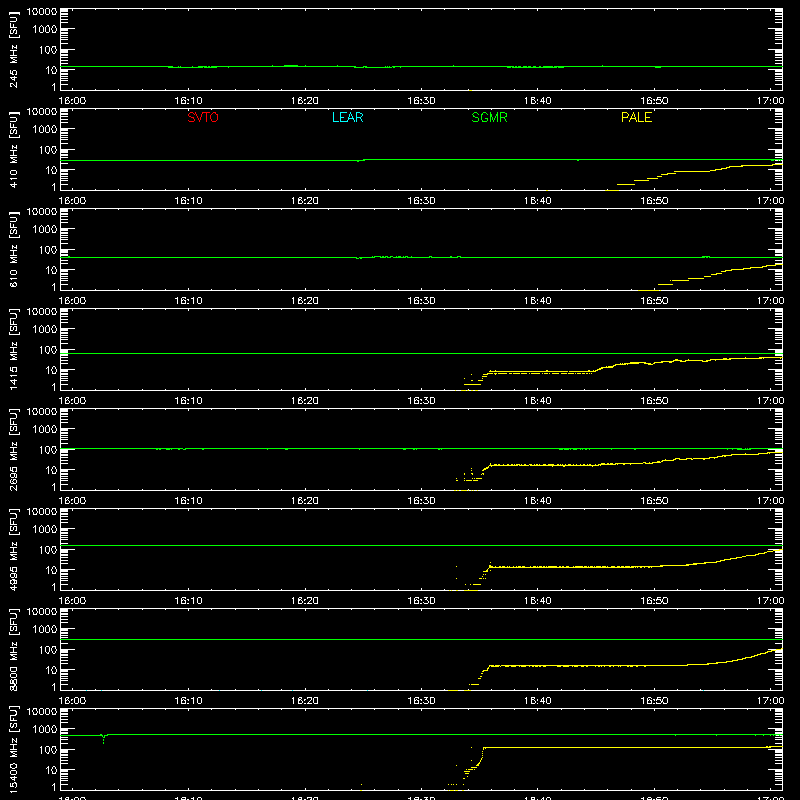The height and width of the screenshot is (800, 800).
Task: Click the green SGMR trace in 4995 MHz panel
Action: click(x=421, y=545)
